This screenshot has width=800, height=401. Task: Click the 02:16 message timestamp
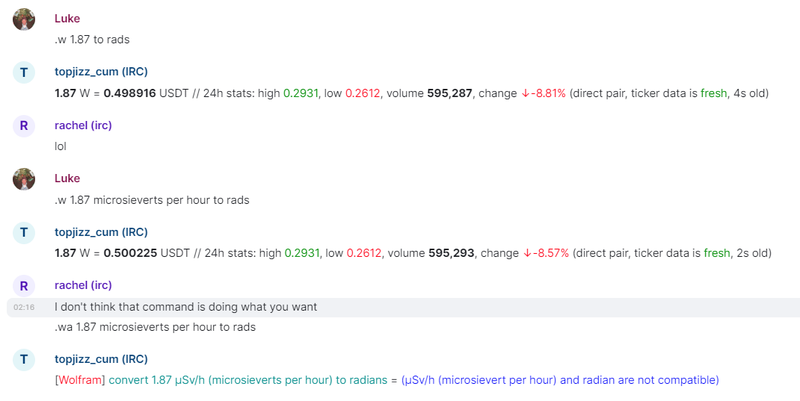click(x=25, y=308)
